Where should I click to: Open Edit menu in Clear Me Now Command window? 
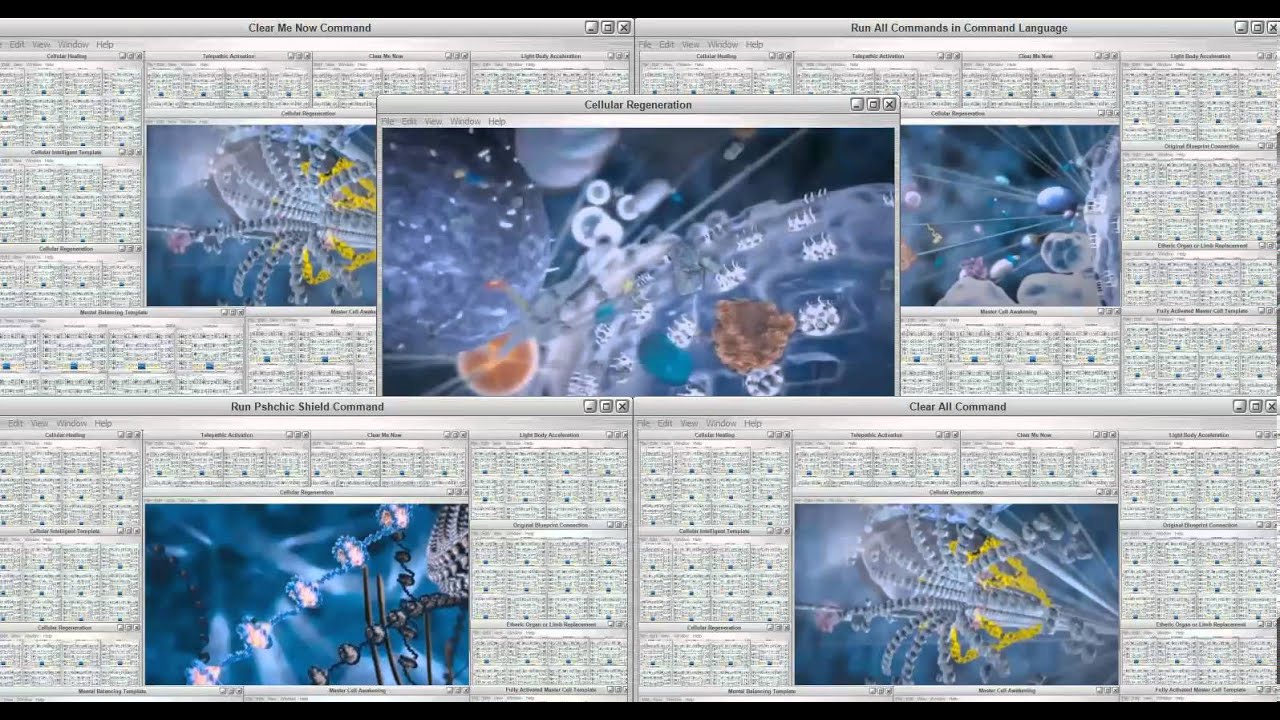point(16,44)
